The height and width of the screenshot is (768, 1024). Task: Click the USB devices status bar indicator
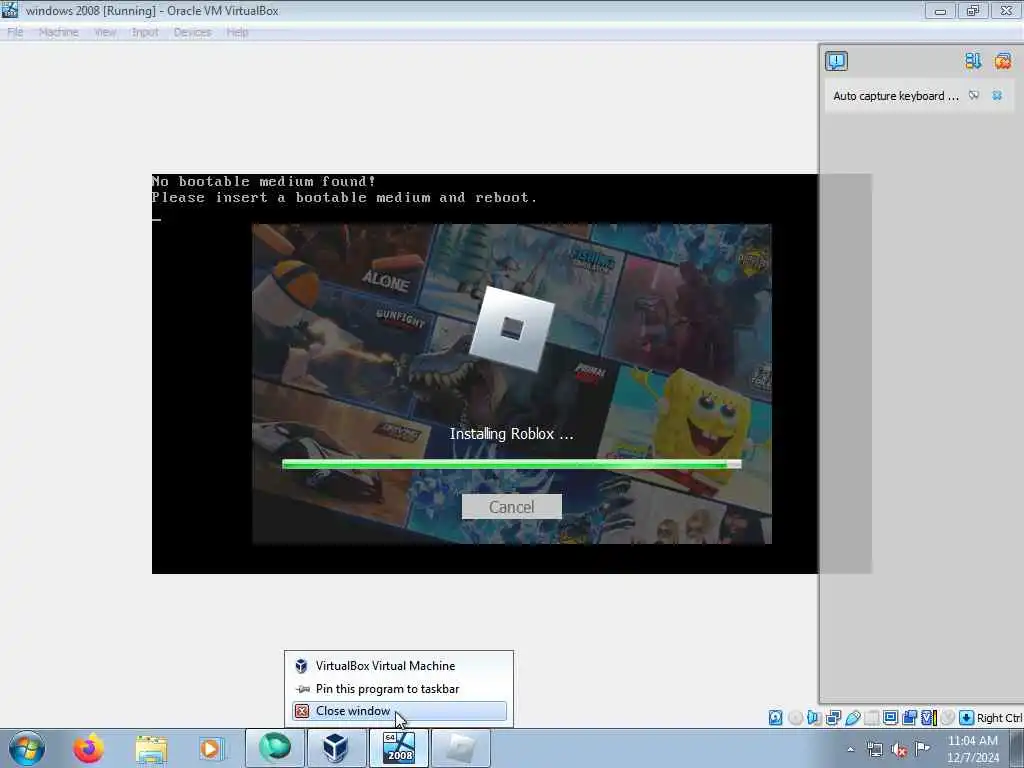click(852, 718)
